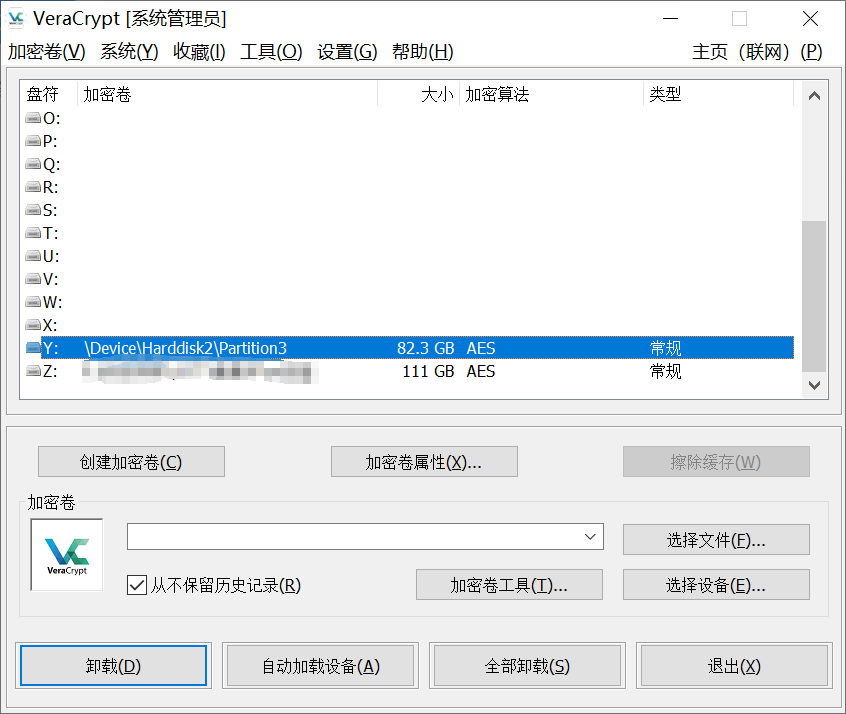Click the 退出(X) button
Image resolution: width=846 pixels, height=714 pixels.
(x=734, y=666)
